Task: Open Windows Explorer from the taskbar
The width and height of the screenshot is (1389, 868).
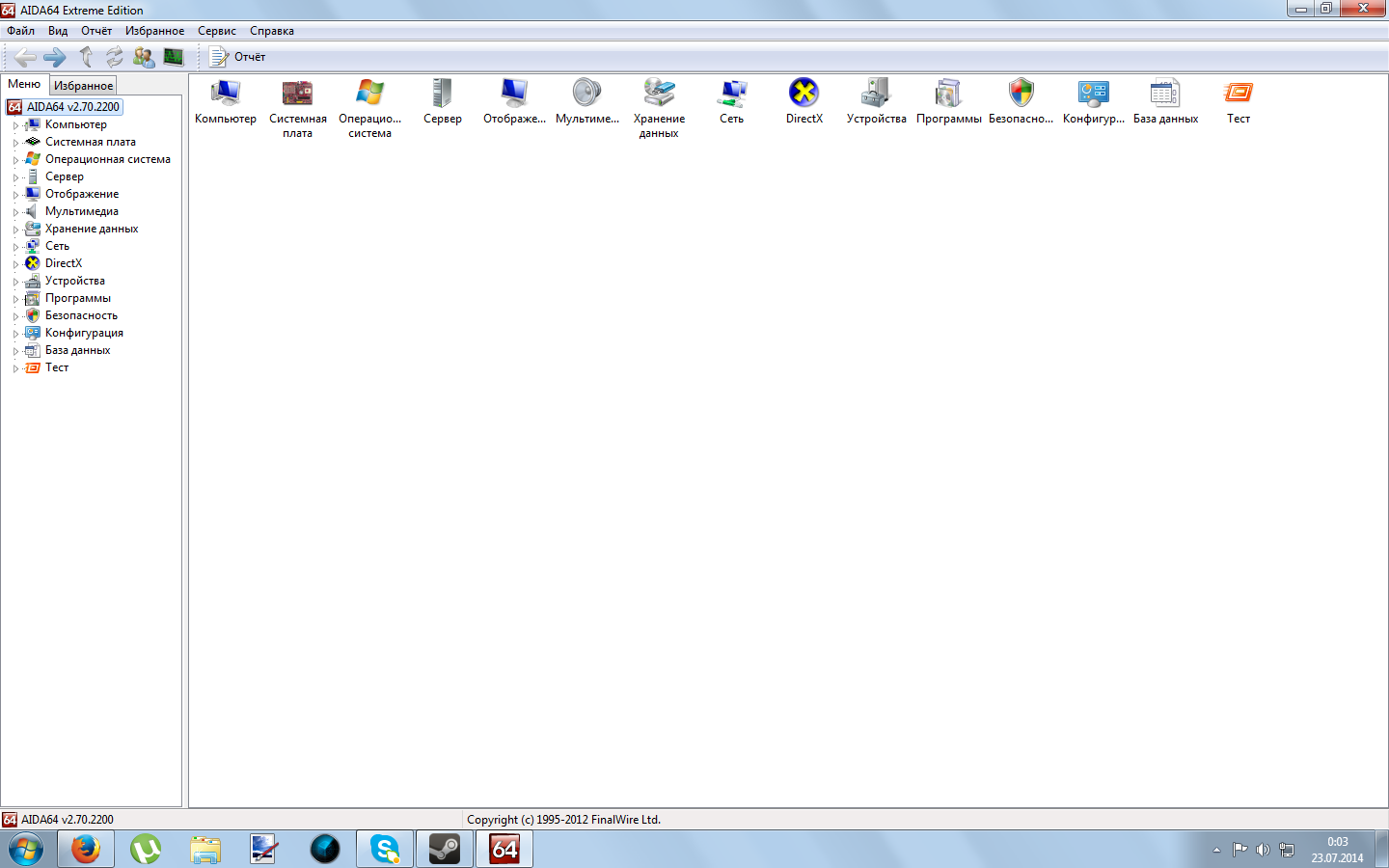Action: (x=205, y=850)
